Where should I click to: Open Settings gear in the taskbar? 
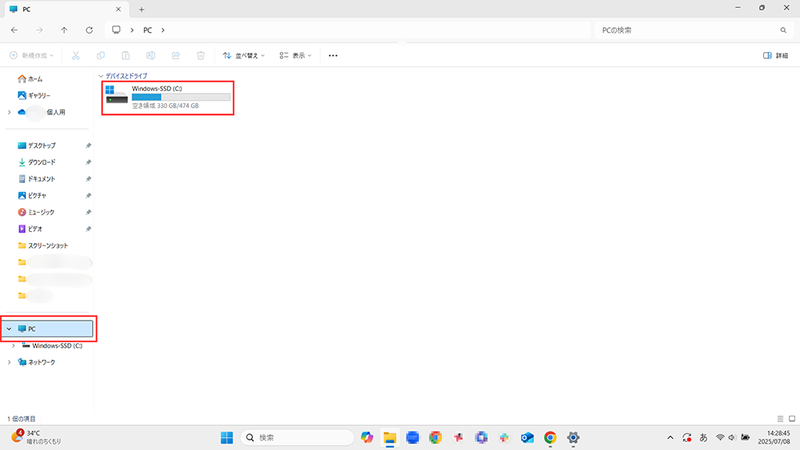[x=573, y=437]
